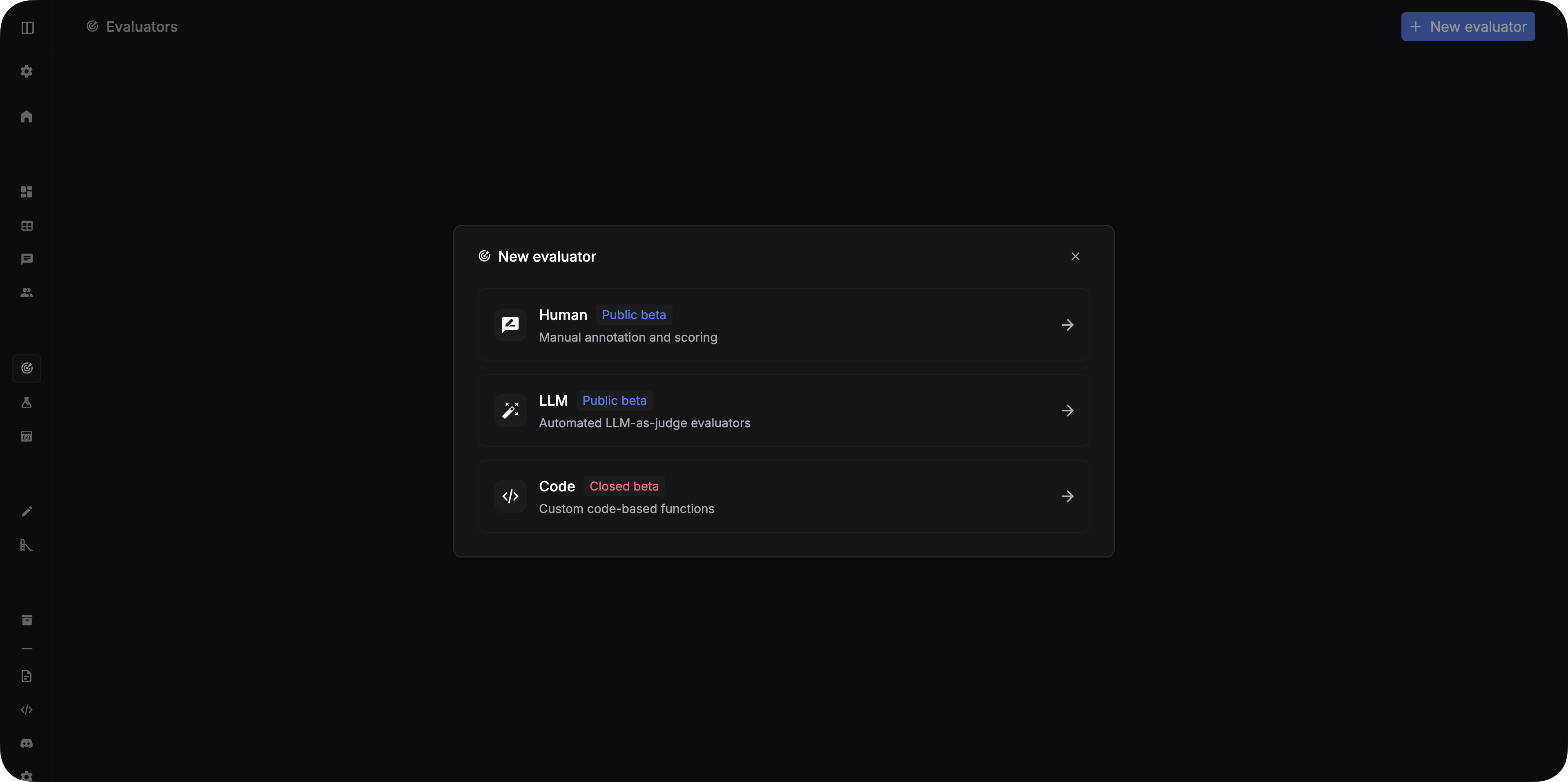Image resolution: width=1568 pixels, height=782 pixels.
Task: Click the New evaluator button
Action: coord(1468,27)
